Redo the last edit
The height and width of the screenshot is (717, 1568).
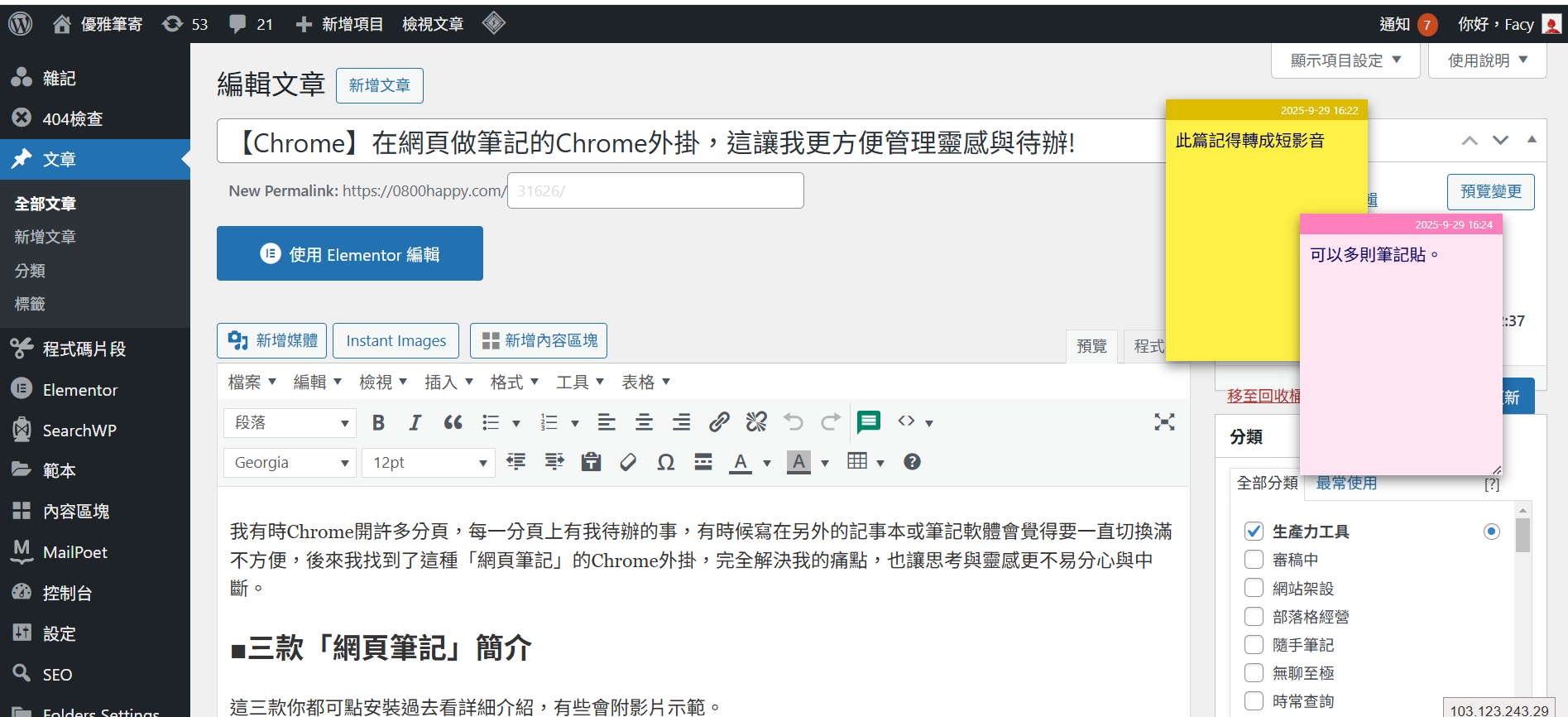(831, 422)
